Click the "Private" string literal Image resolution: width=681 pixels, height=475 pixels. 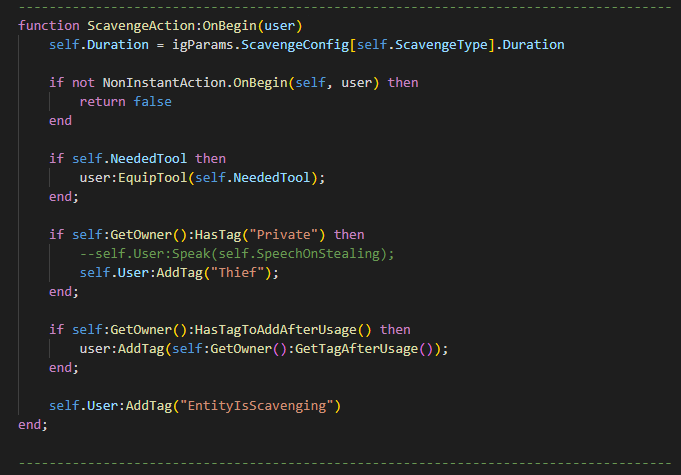click(284, 234)
